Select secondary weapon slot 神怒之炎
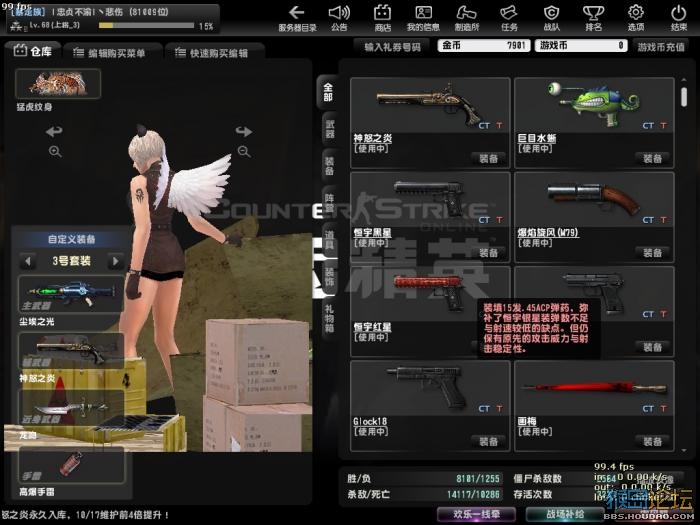 pos(71,351)
